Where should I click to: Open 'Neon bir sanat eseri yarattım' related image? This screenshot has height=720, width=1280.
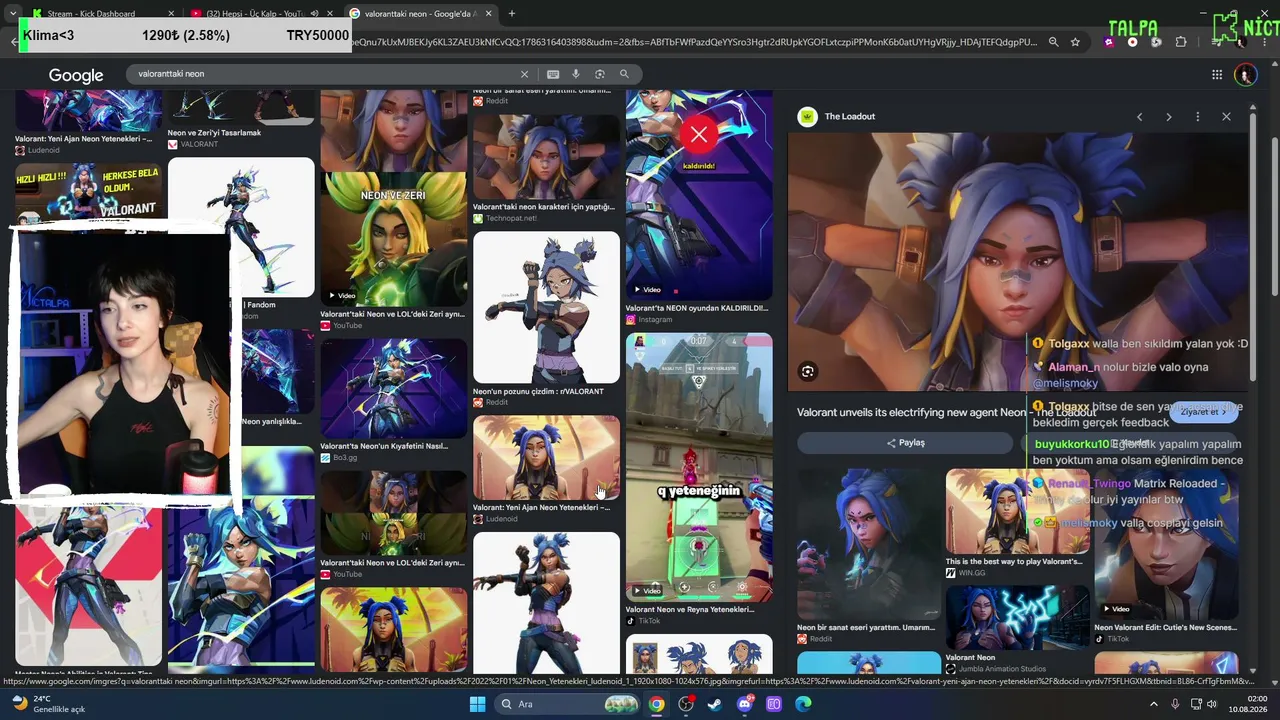(869, 544)
